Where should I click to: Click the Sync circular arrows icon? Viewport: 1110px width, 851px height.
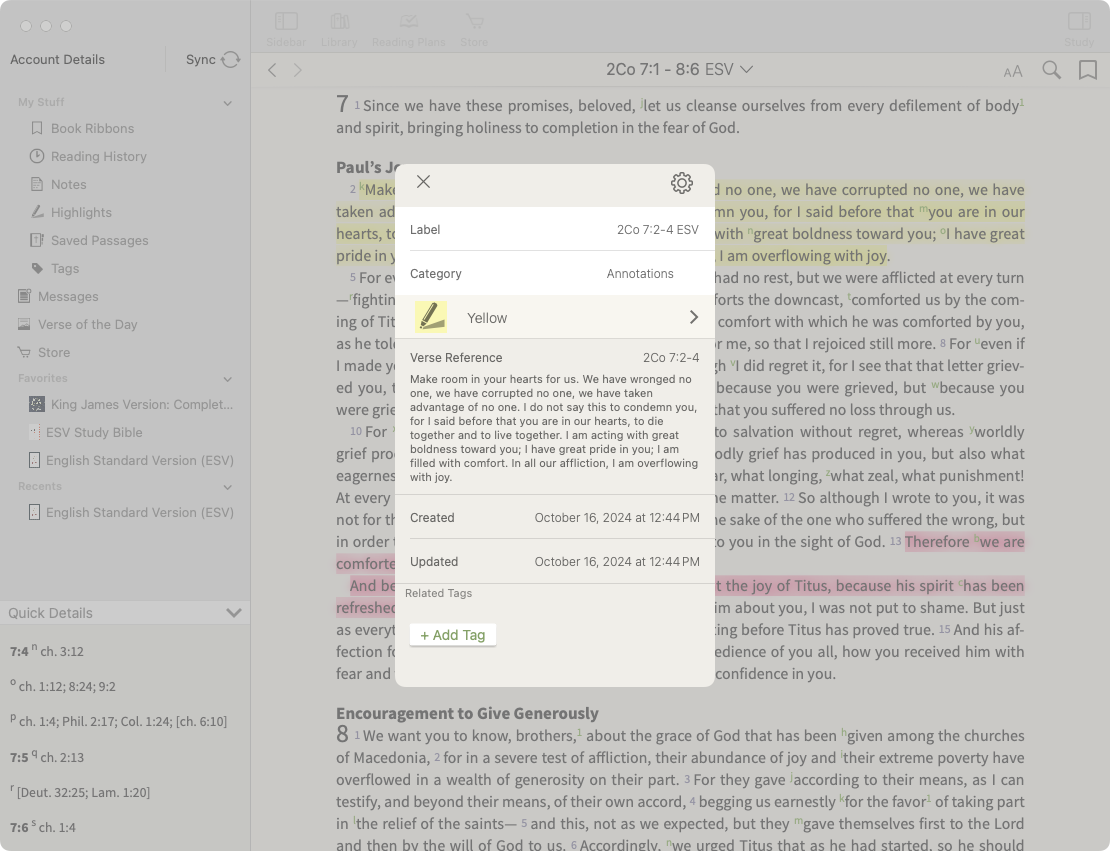tap(231, 59)
